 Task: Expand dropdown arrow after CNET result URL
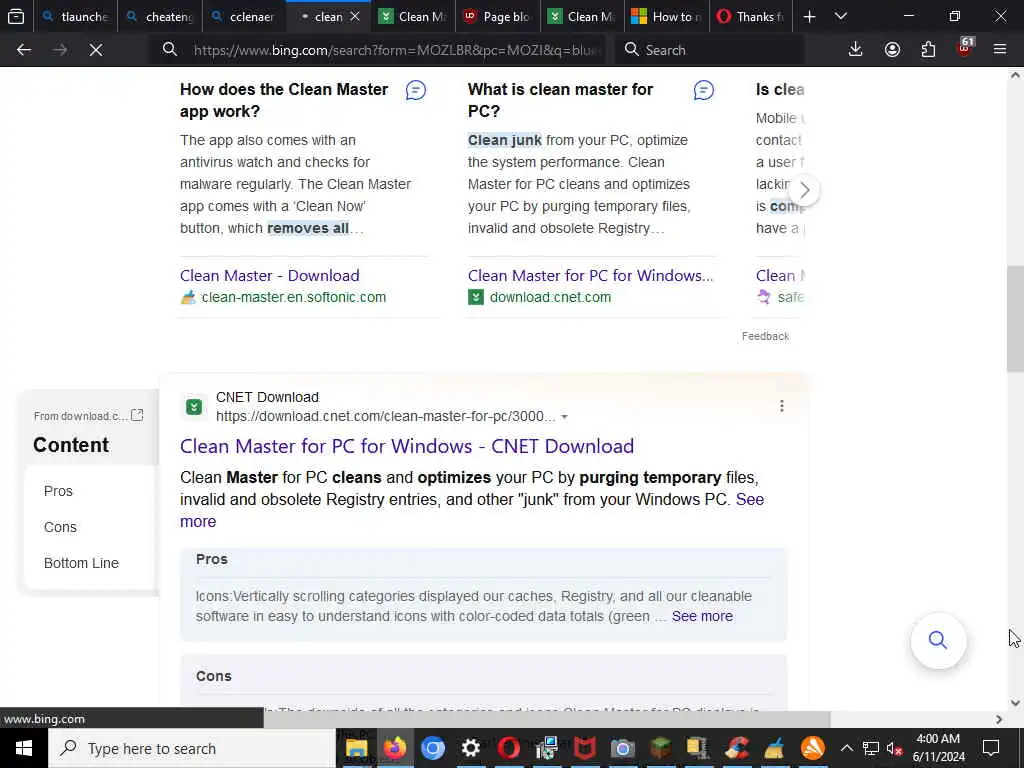click(x=564, y=417)
